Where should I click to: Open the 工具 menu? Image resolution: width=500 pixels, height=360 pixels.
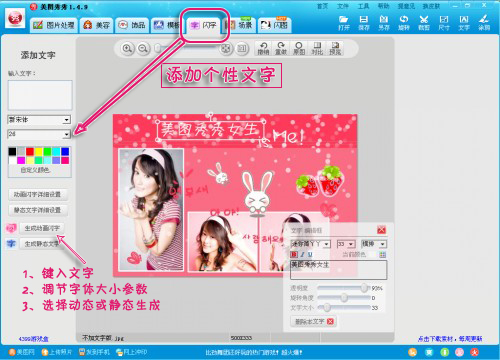click(363, 6)
